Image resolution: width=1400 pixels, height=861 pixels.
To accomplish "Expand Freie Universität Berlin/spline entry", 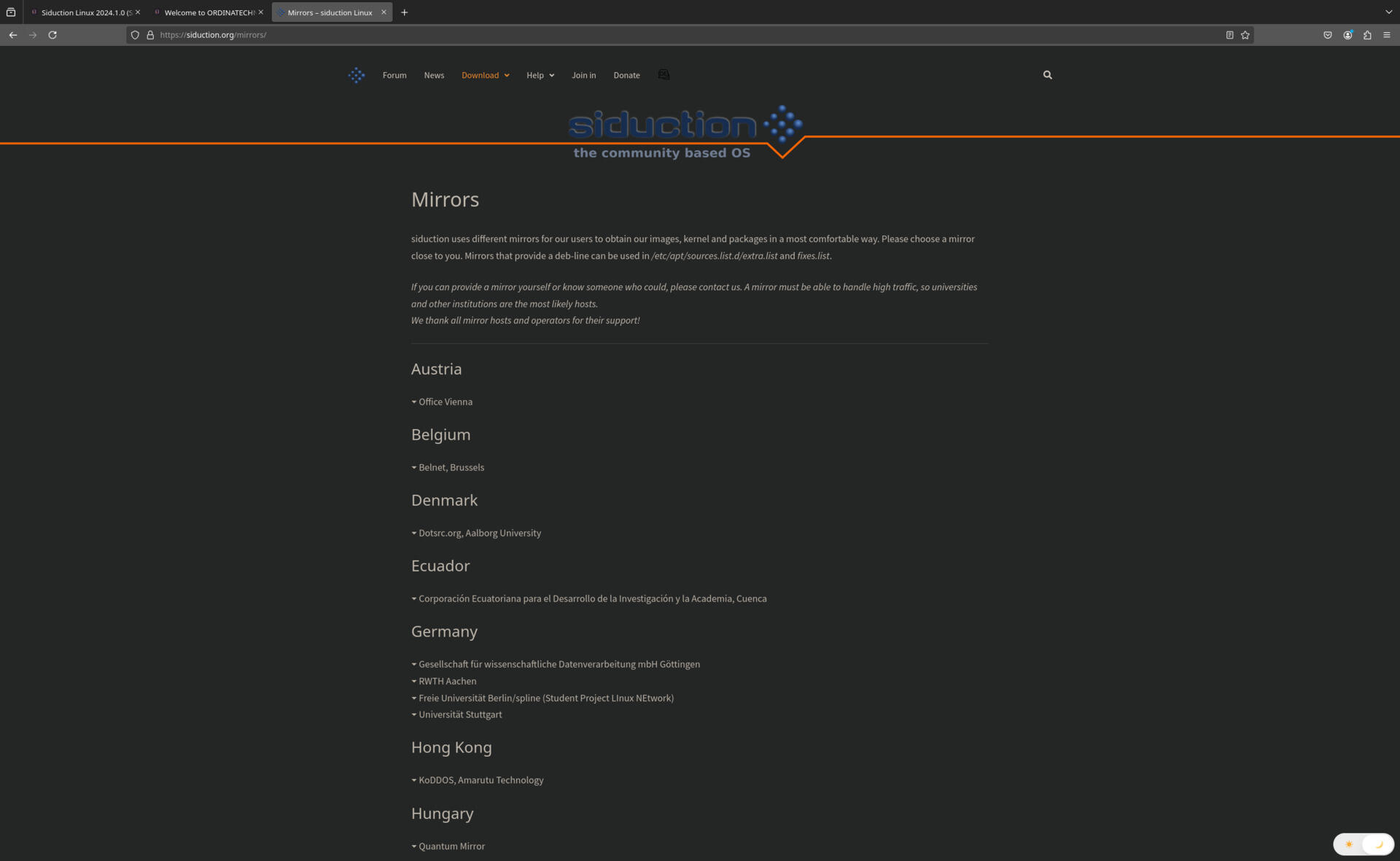I will pos(542,698).
